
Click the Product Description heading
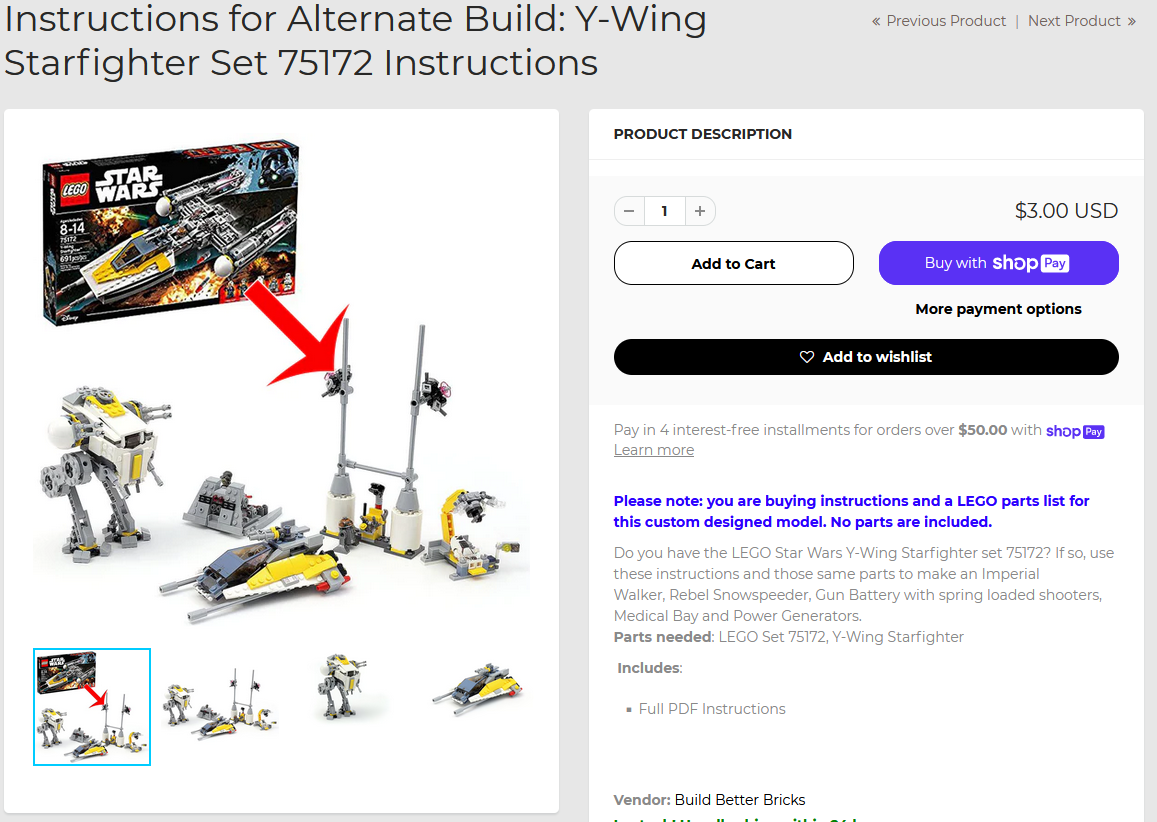[702, 134]
